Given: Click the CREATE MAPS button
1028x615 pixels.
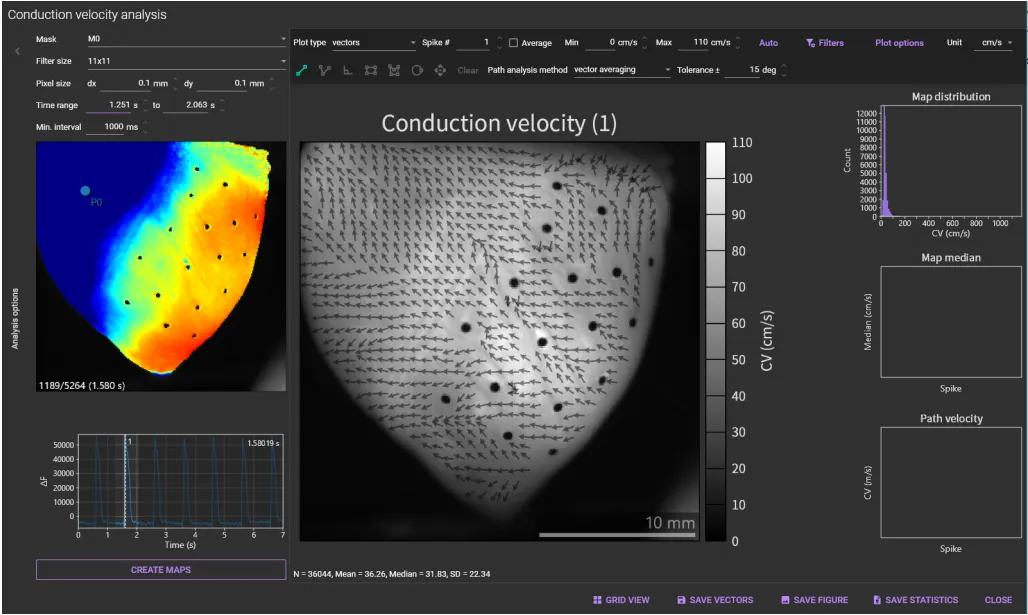Looking at the screenshot, I should (x=161, y=570).
